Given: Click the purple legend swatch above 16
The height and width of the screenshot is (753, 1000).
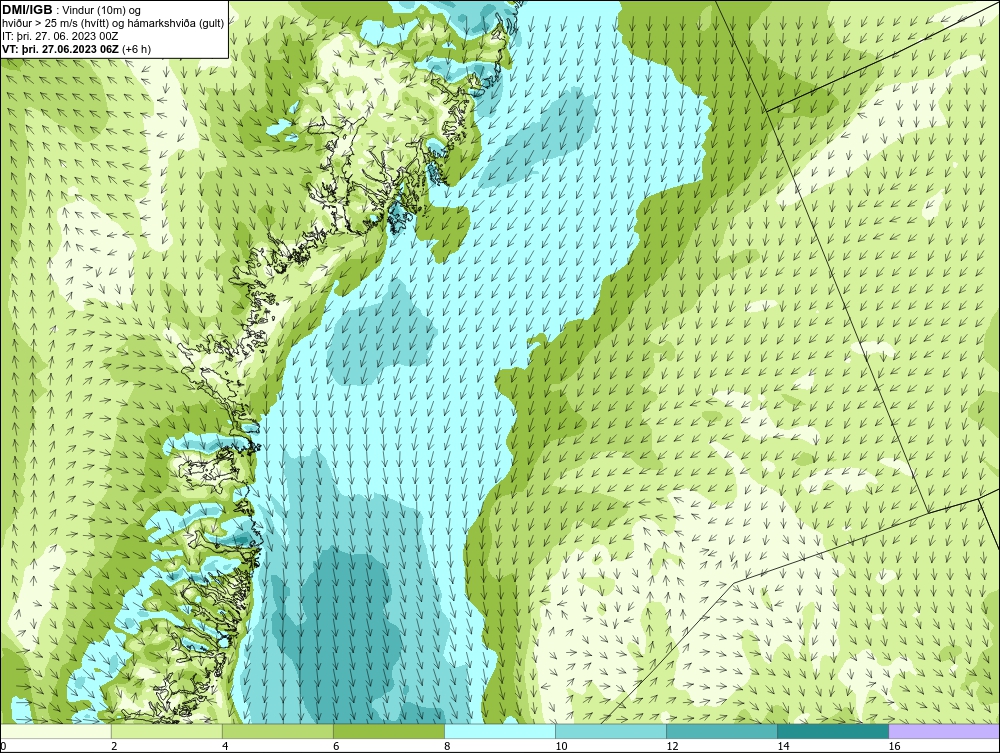Looking at the screenshot, I should tap(944, 731).
